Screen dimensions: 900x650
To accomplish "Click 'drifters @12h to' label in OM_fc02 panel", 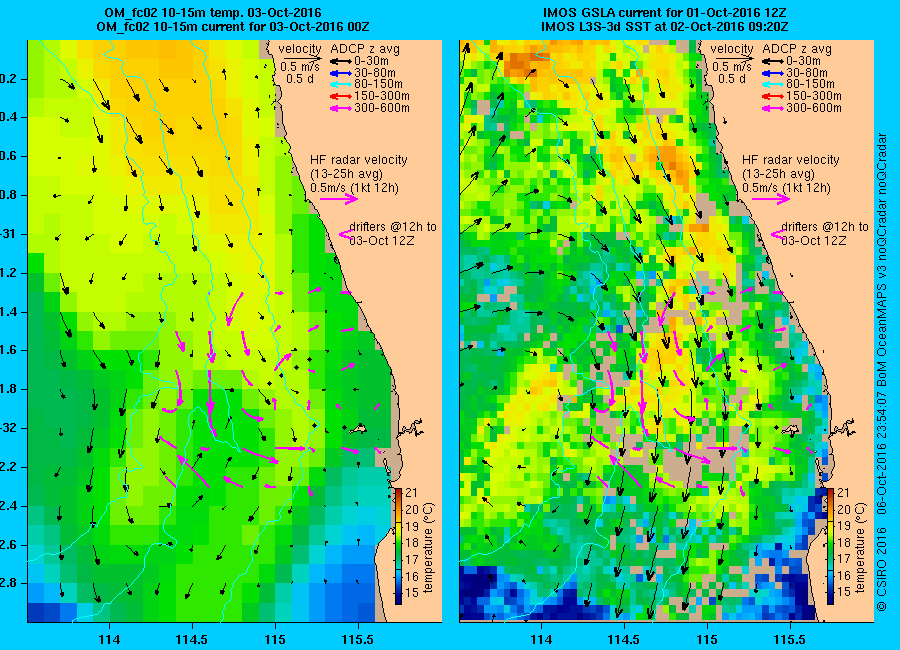I will 393,227.
